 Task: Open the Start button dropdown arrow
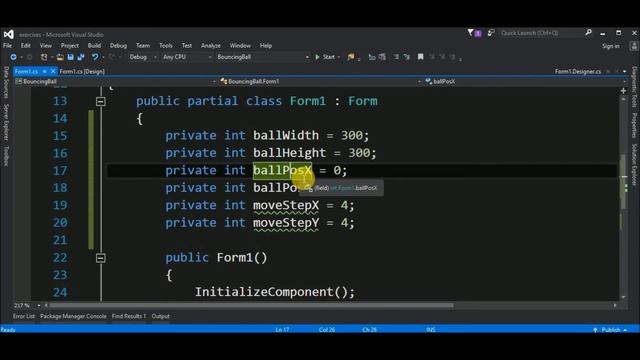click(x=339, y=57)
